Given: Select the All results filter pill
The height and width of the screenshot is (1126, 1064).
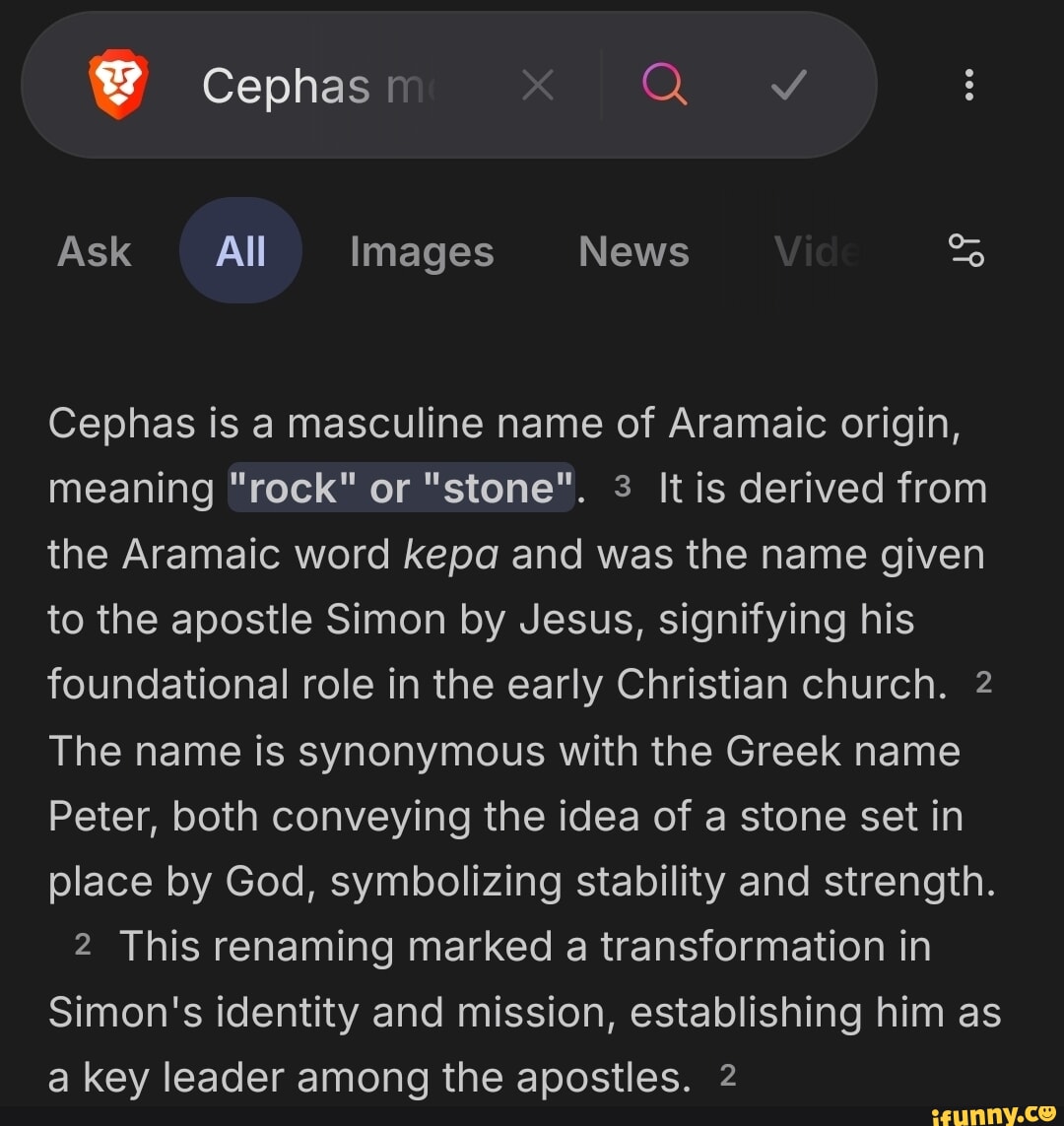Looking at the screenshot, I should [239, 249].
